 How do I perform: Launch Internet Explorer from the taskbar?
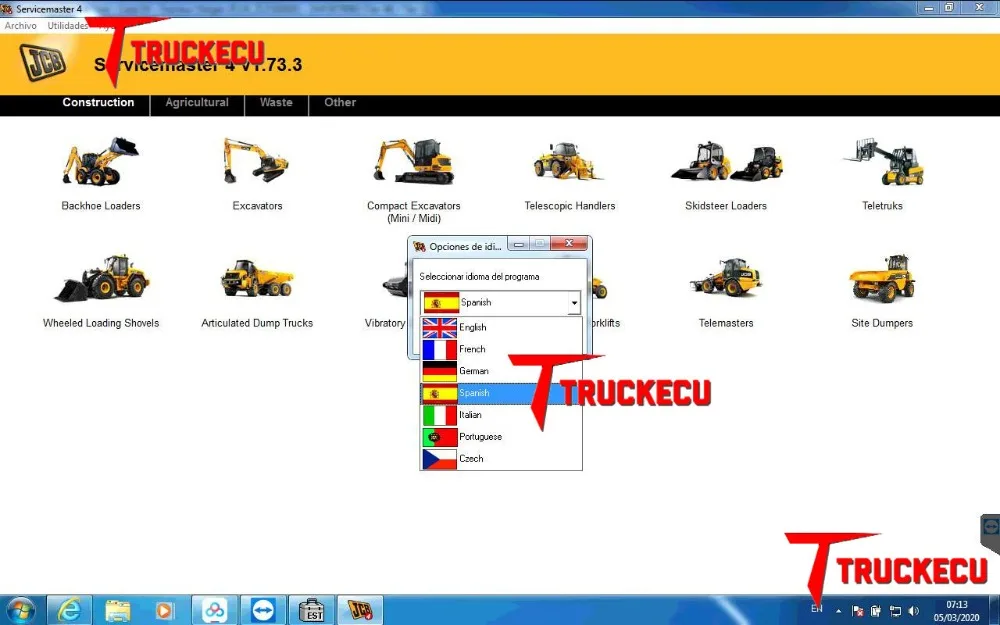(x=69, y=611)
